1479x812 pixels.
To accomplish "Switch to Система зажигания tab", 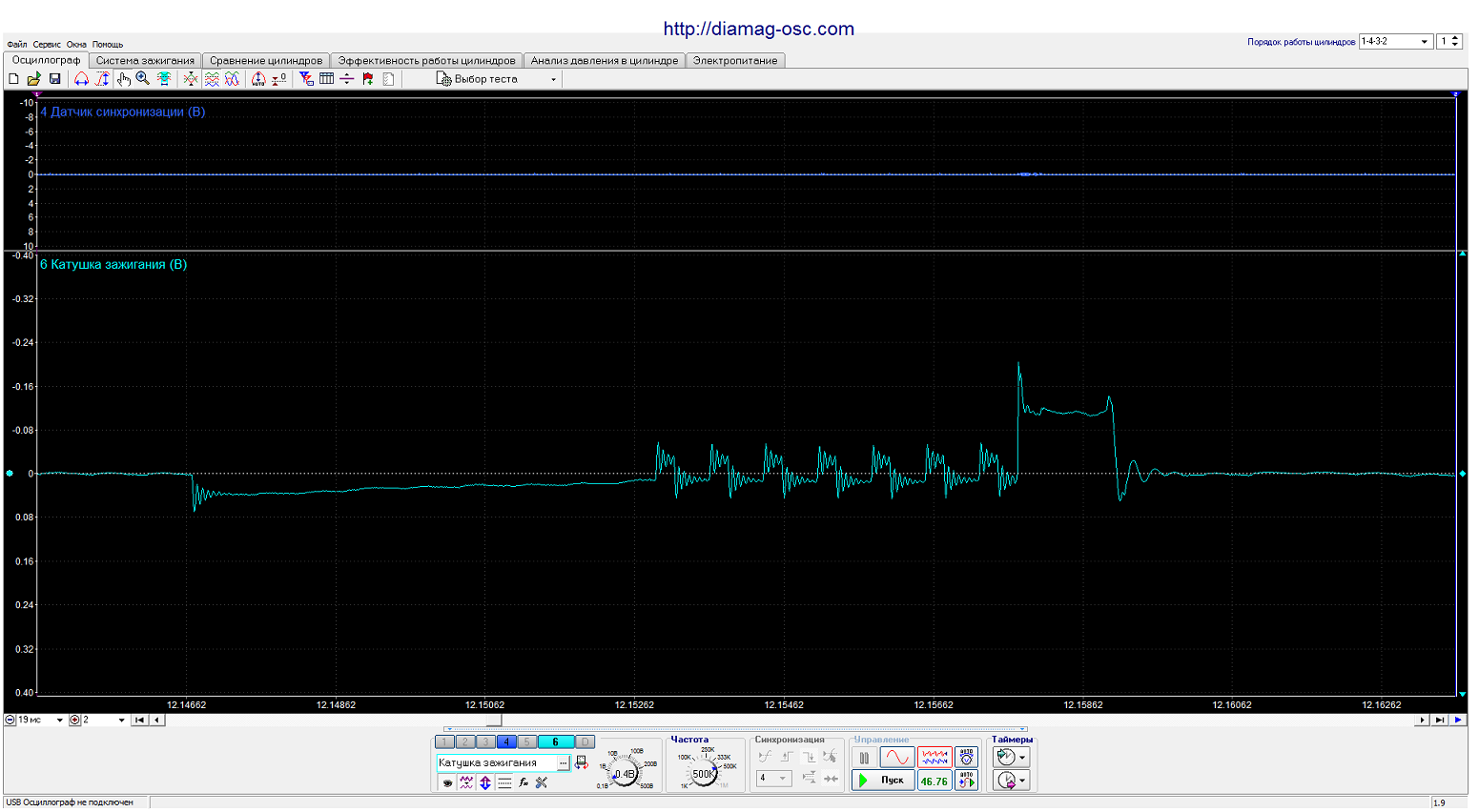I will [145, 60].
